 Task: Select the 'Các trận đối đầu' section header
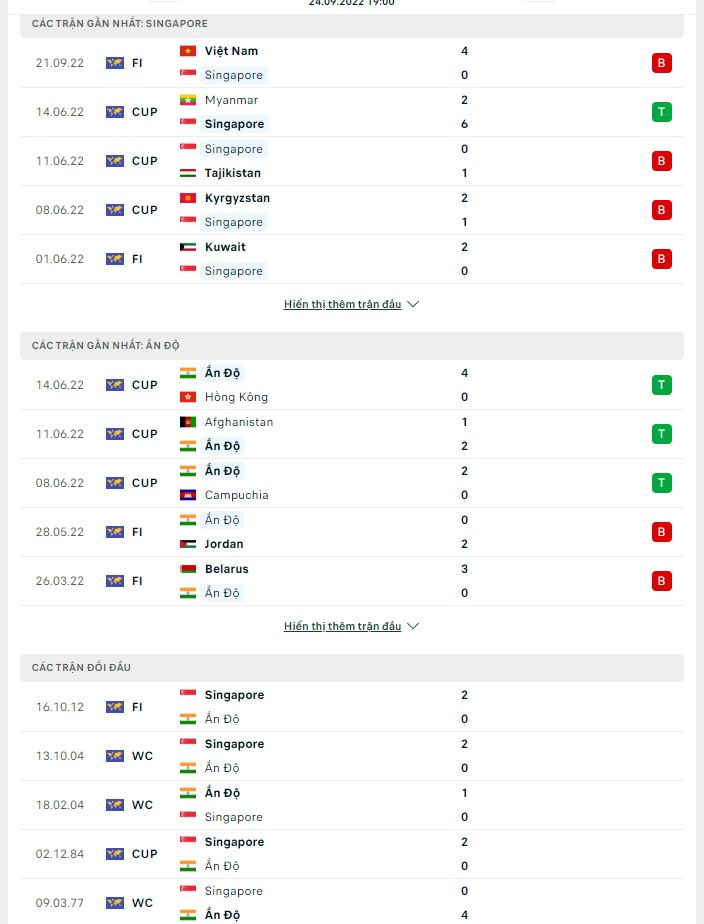pos(352,667)
